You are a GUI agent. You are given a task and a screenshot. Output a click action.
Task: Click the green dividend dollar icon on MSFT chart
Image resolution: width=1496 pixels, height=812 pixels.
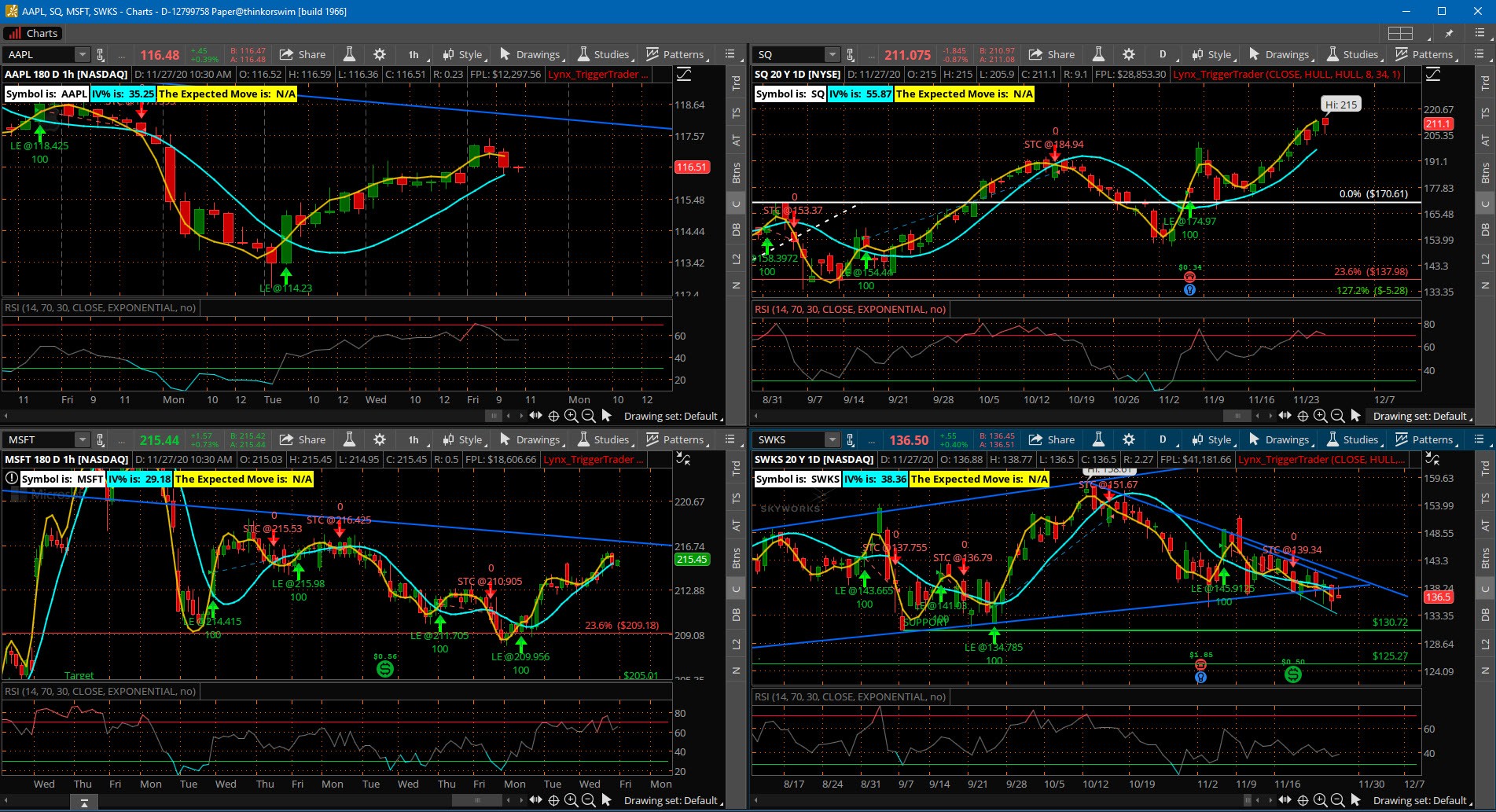click(x=385, y=668)
